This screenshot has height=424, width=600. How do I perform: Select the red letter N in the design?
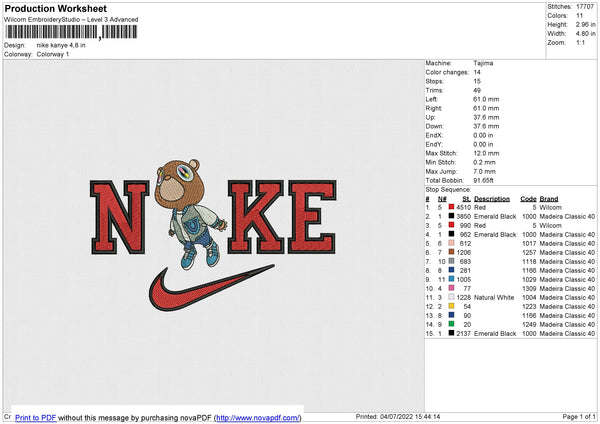click(x=119, y=217)
